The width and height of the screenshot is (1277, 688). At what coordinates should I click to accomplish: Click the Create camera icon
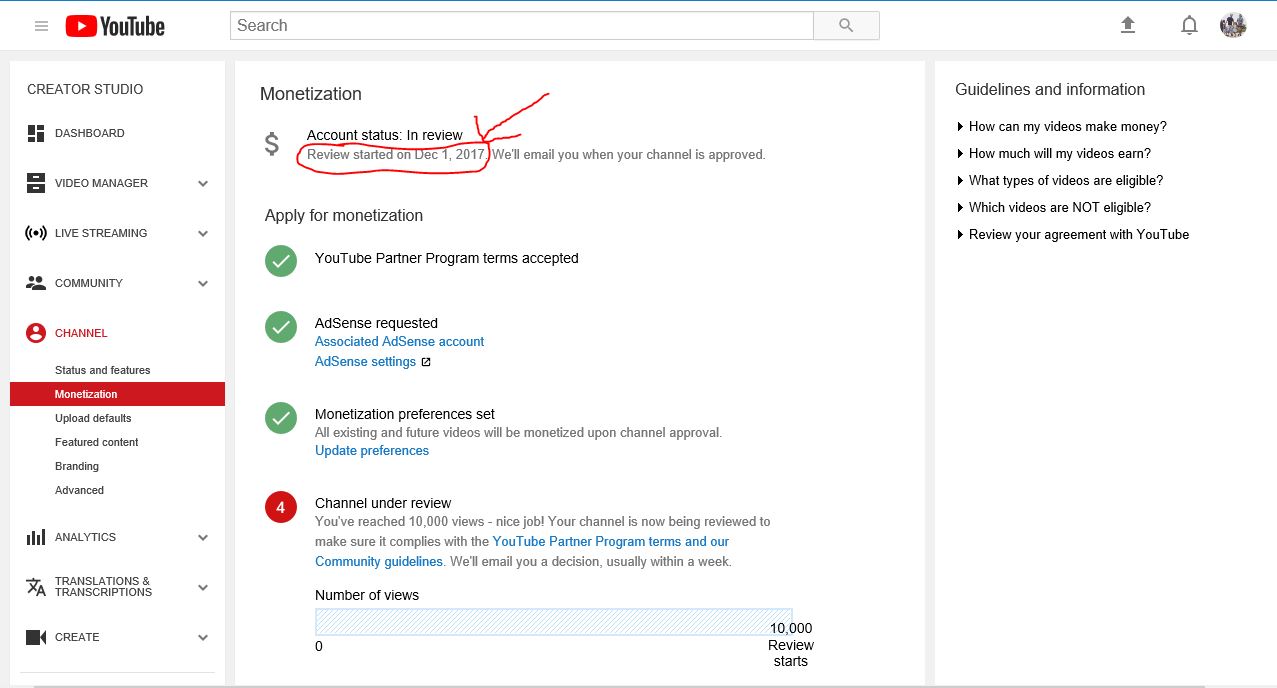pyautogui.click(x=36, y=637)
